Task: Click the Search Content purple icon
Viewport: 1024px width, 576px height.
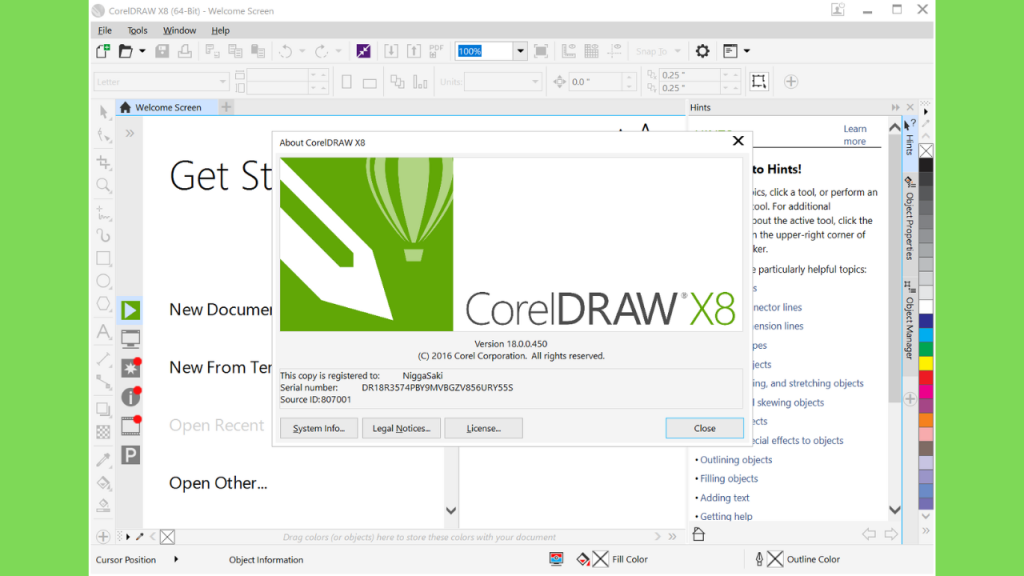Action: pos(364,51)
